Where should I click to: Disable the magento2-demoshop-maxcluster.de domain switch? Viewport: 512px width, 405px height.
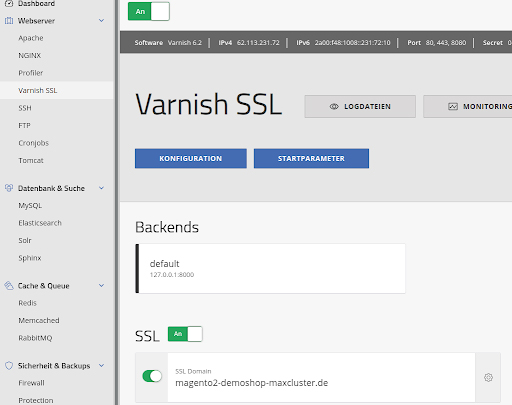pyautogui.click(x=152, y=376)
